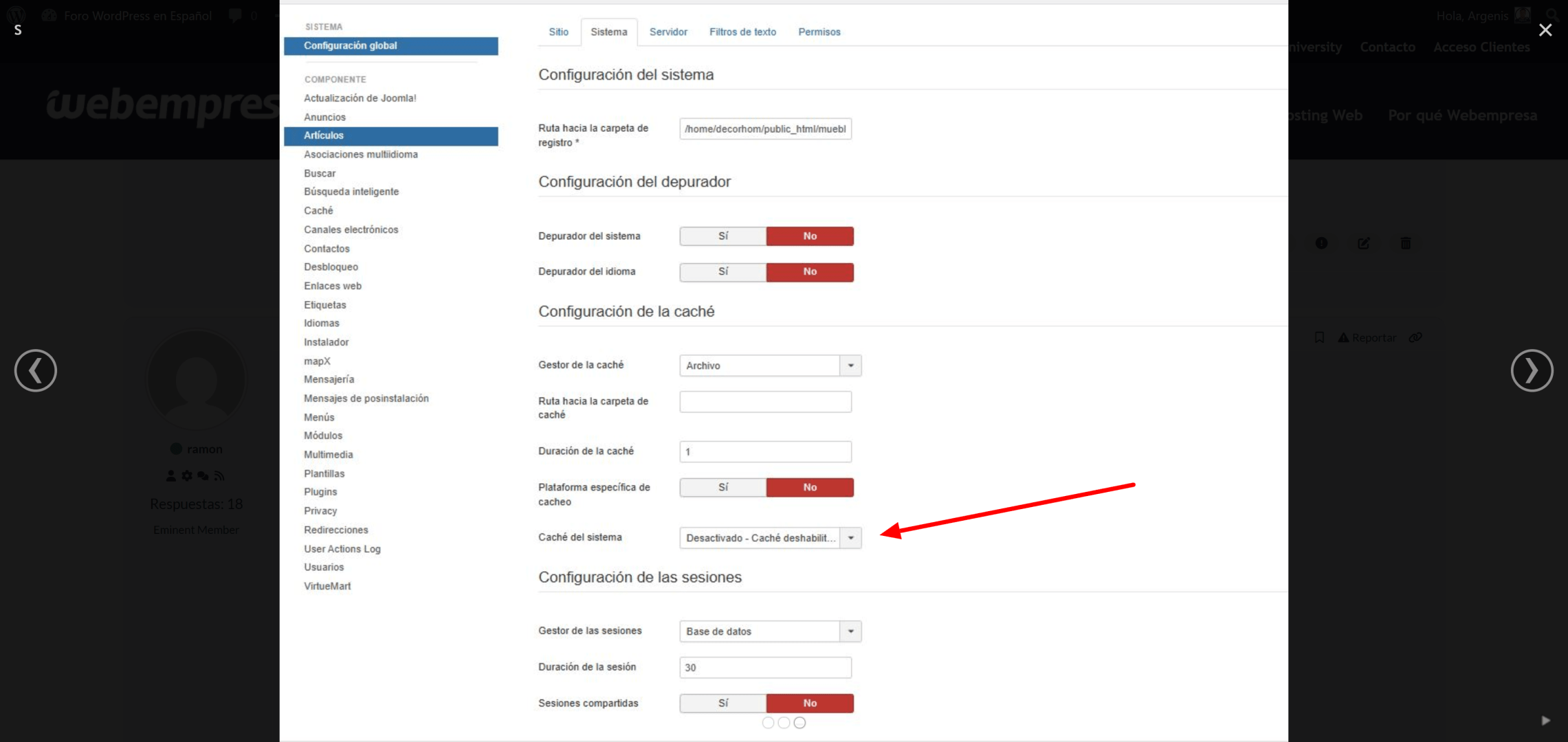Set Depurador del idioma to No
This screenshot has width=1568, height=742.
[810, 272]
